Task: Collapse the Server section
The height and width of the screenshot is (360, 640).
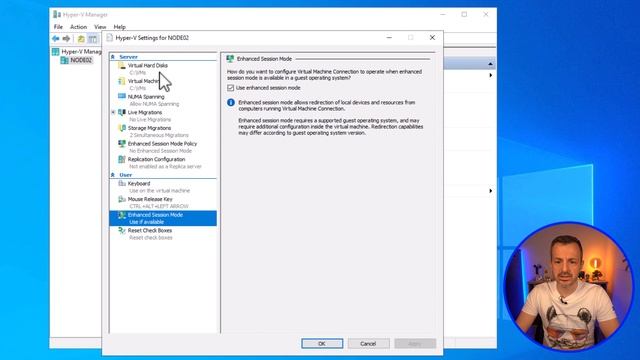Action: click(x=113, y=57)
